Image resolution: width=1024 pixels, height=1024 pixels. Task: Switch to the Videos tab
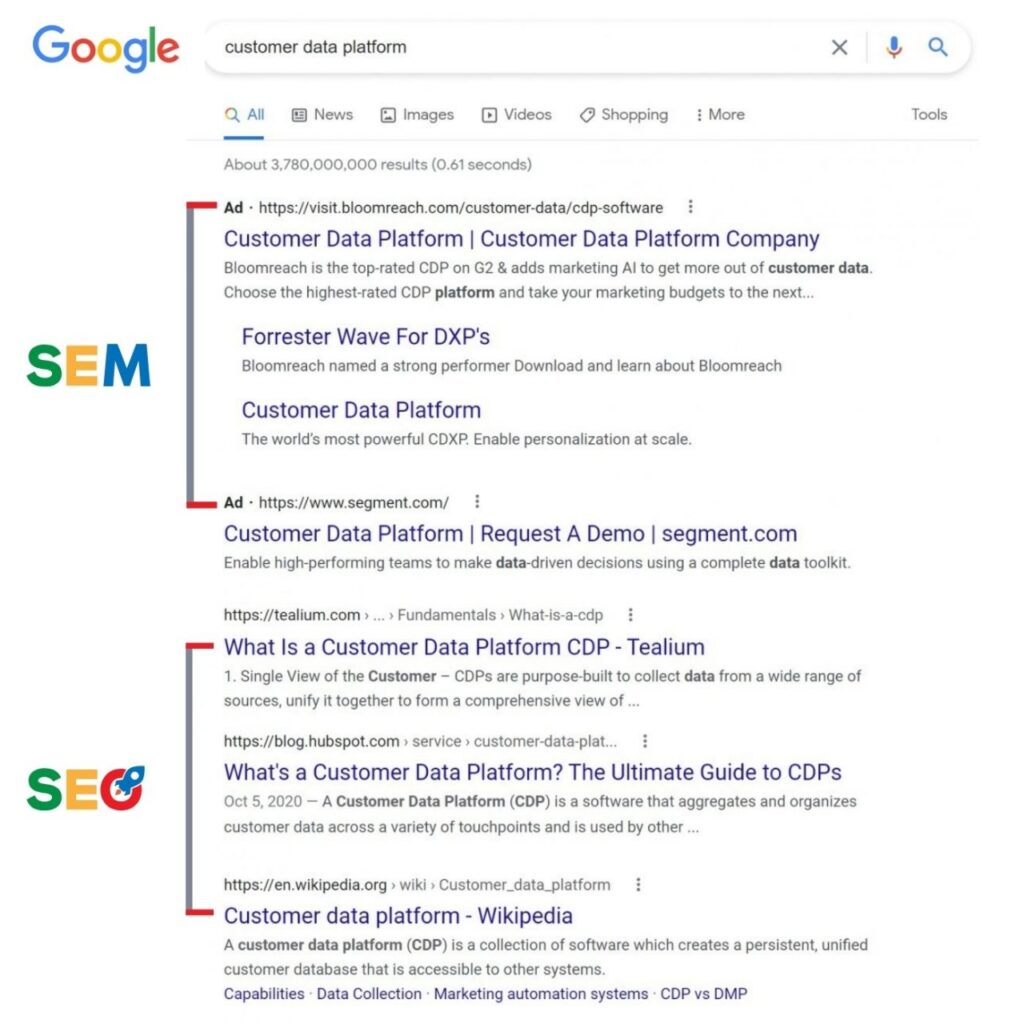click(x=516, y=114)
